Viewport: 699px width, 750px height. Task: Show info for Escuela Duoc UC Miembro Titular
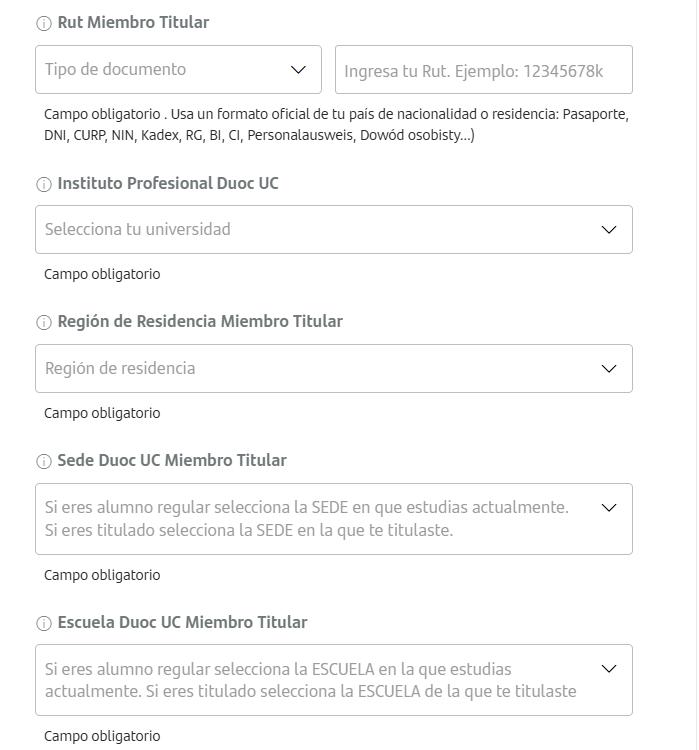coord(44,623)
